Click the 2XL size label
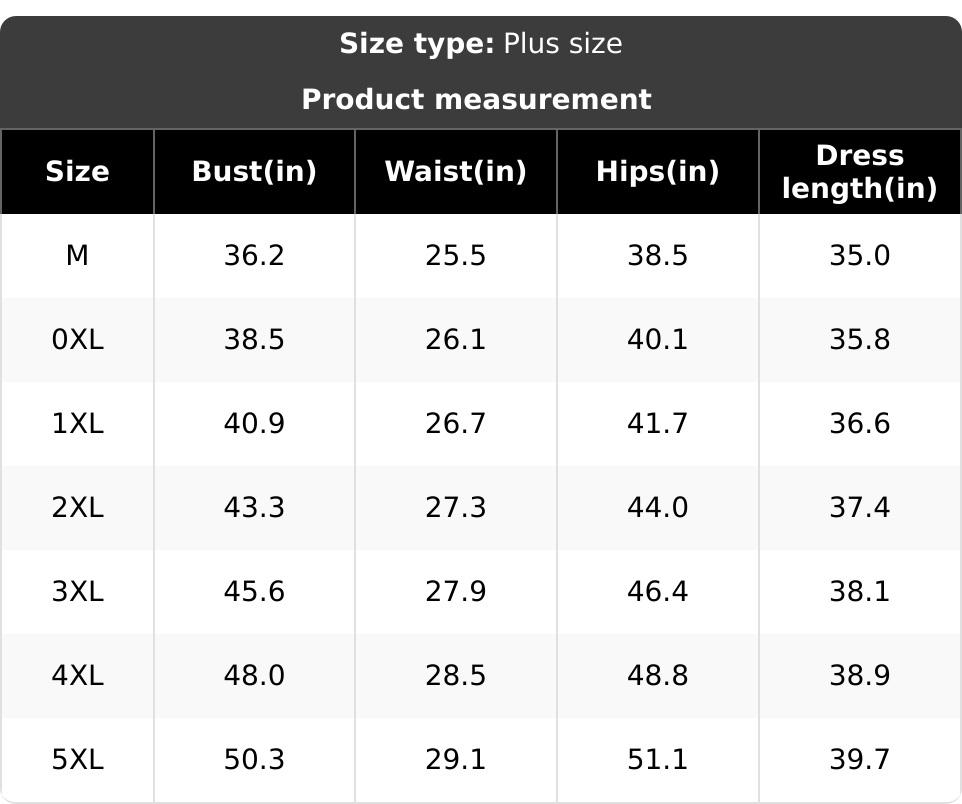 tap(77, 508)
